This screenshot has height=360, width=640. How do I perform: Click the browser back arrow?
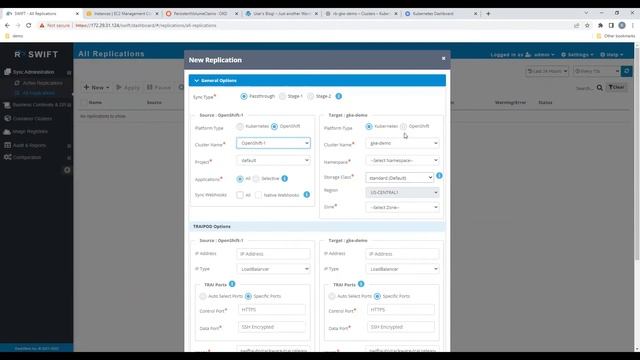[7, 25]
